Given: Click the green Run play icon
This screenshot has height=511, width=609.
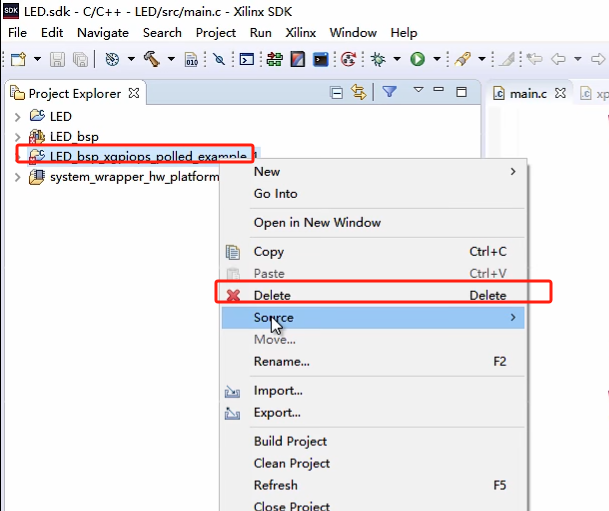Looking at the screenshot, I should 418,59.
